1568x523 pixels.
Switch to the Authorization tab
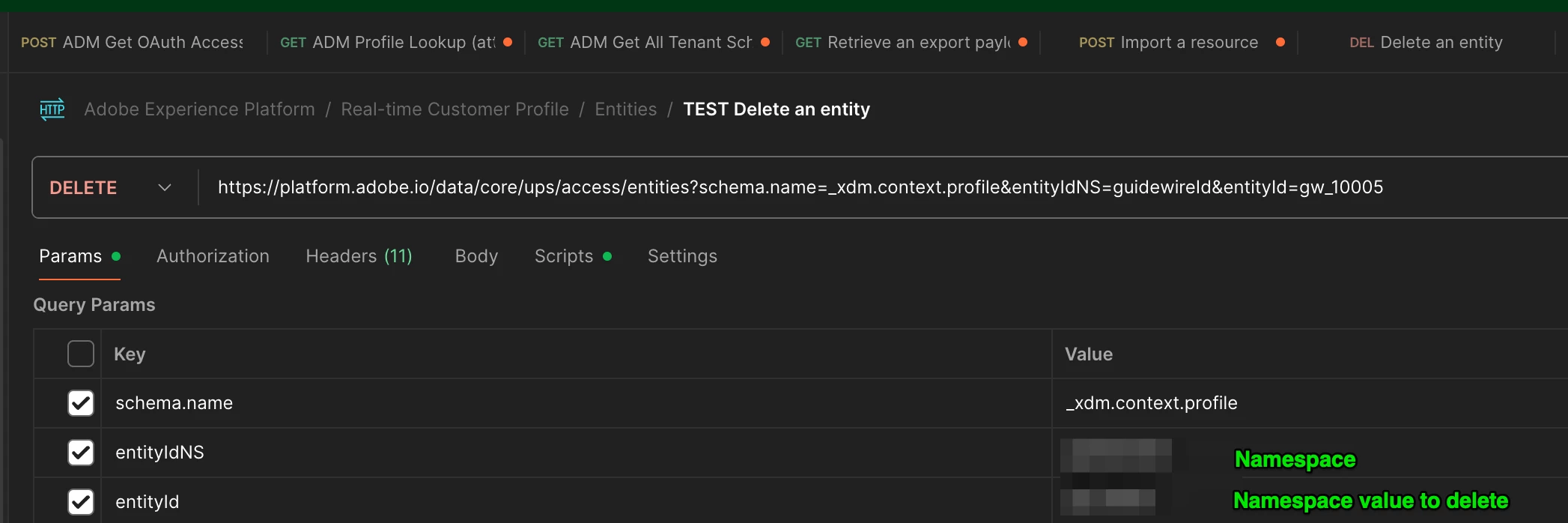[213, 256]
